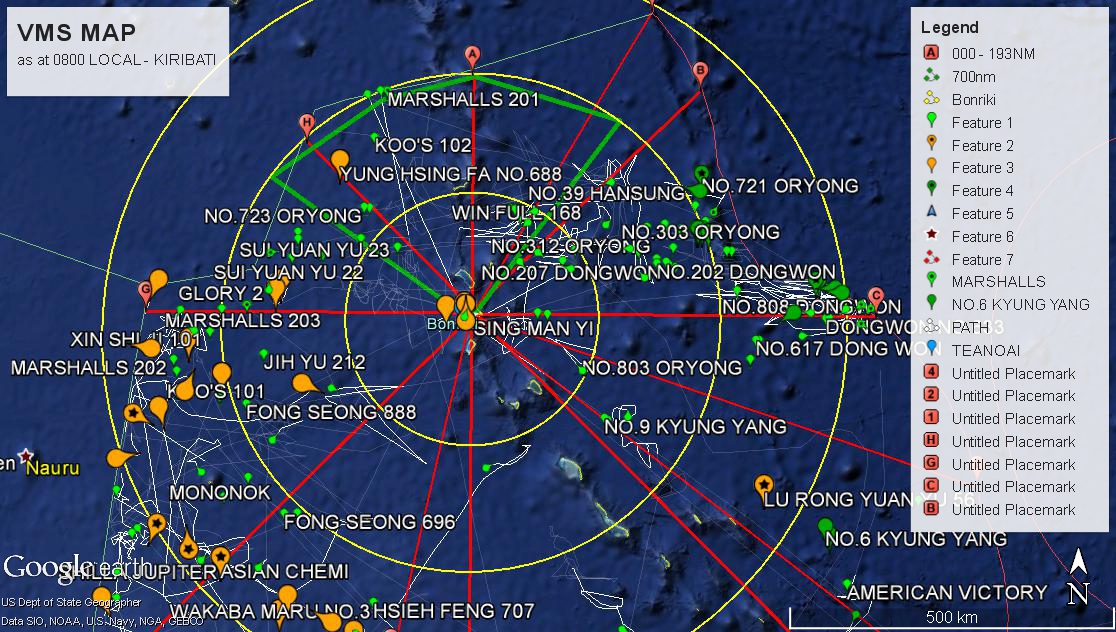Viewport: 1116px width, 632px height.
Task: Click the TEANOAI entry in the legend
Action: 985,350
